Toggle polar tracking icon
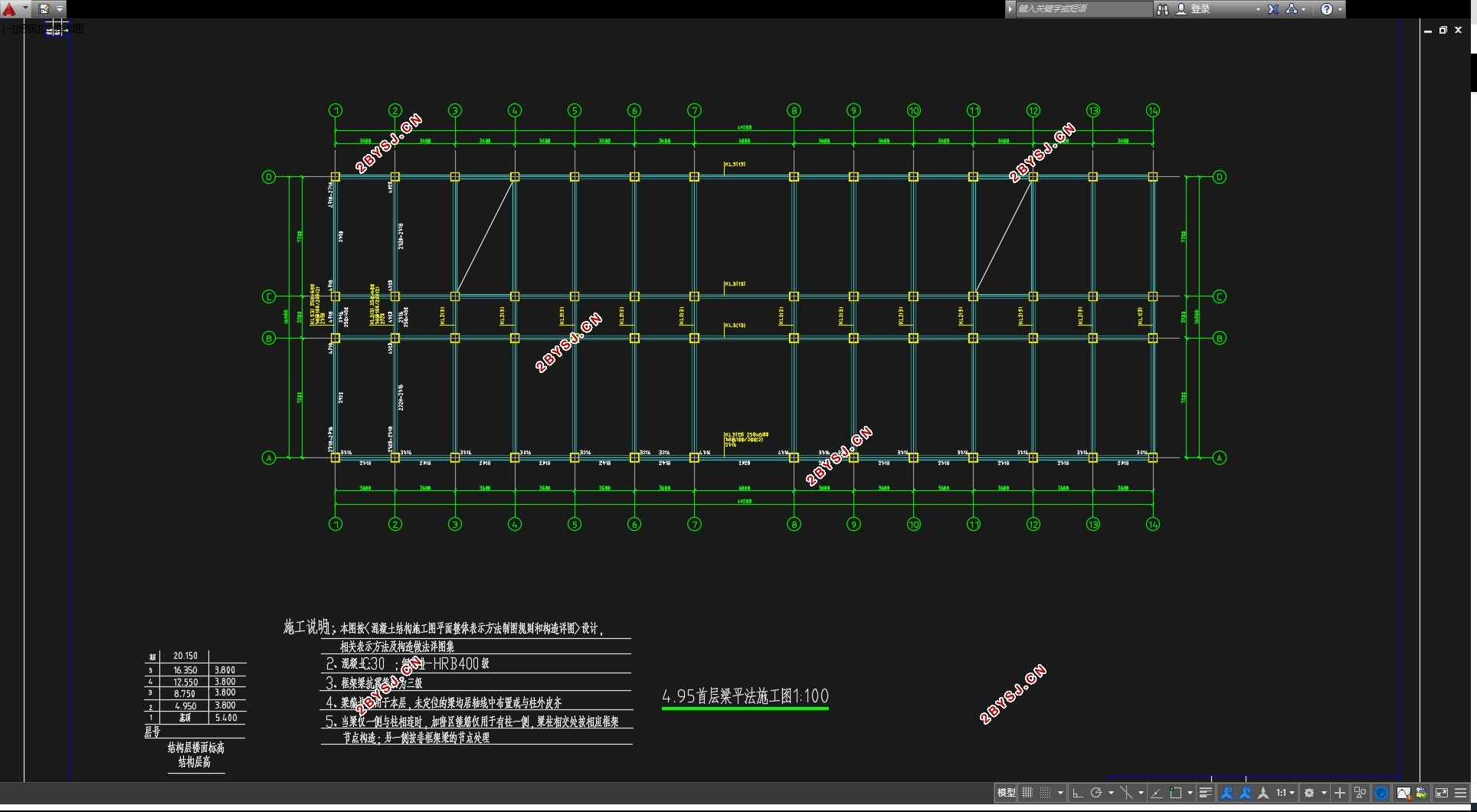 pyautogui.click(x=1096, y=793)
